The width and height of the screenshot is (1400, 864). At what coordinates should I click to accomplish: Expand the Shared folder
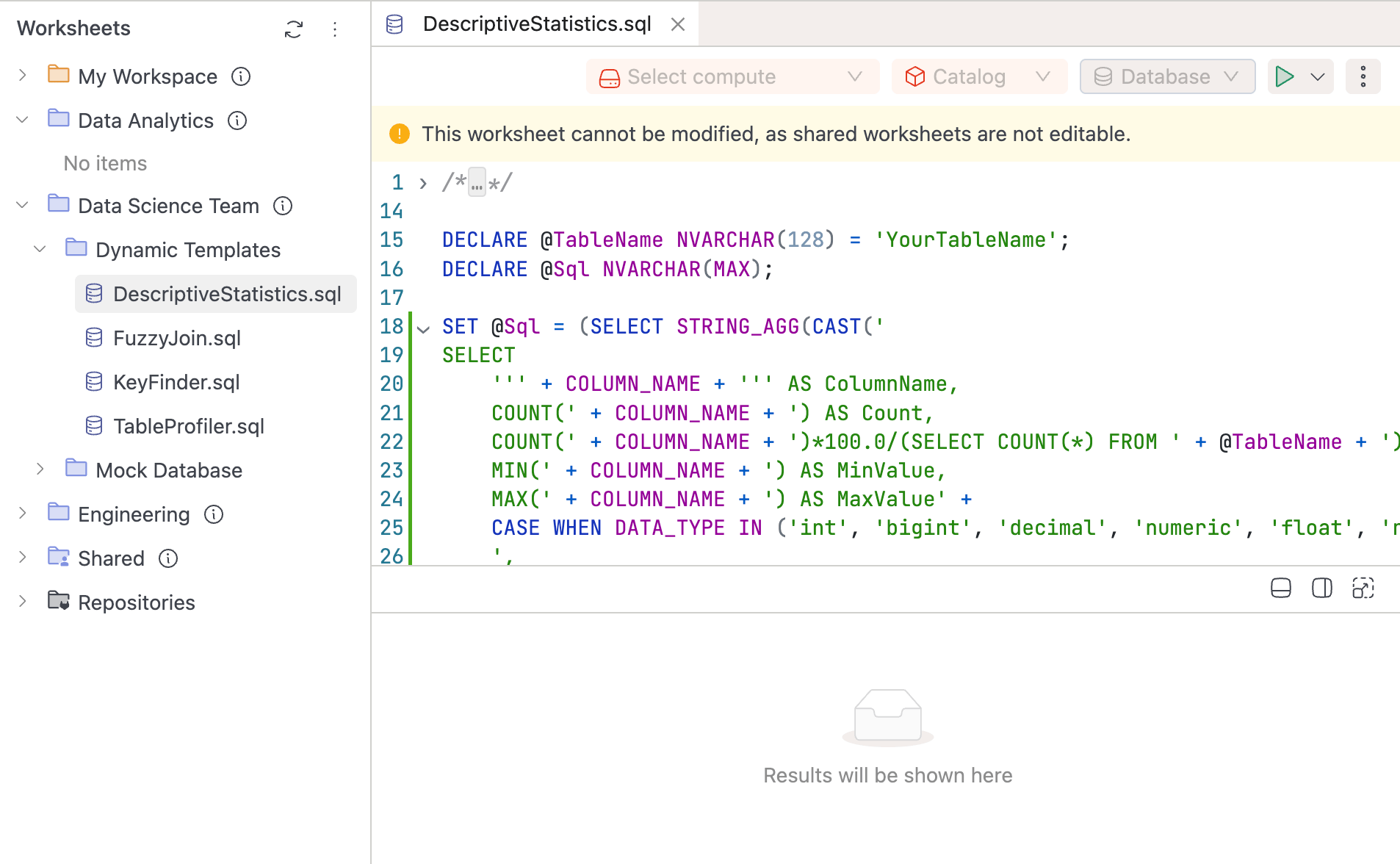point(23,558)
